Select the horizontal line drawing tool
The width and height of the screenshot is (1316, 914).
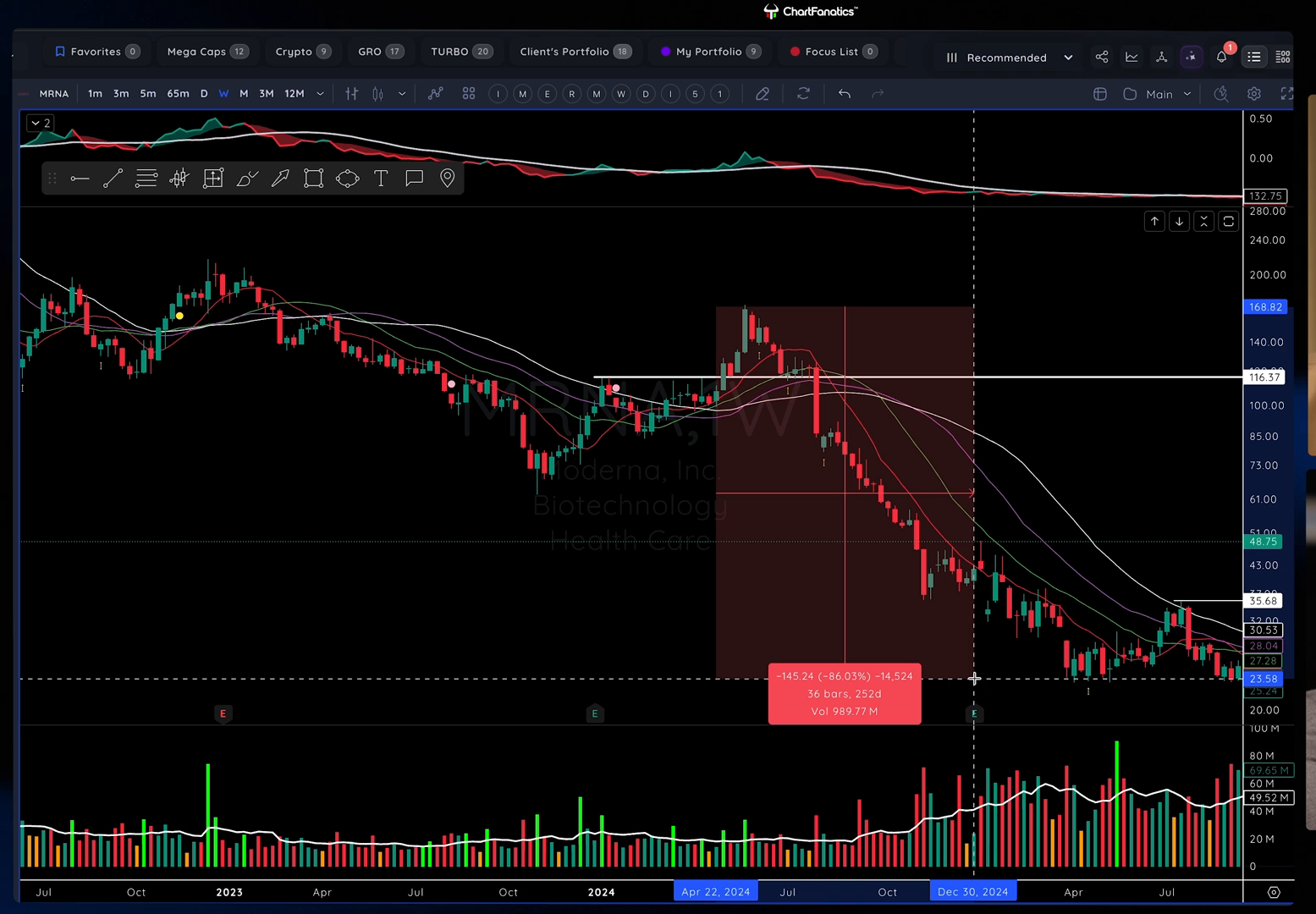pos(80,179)
